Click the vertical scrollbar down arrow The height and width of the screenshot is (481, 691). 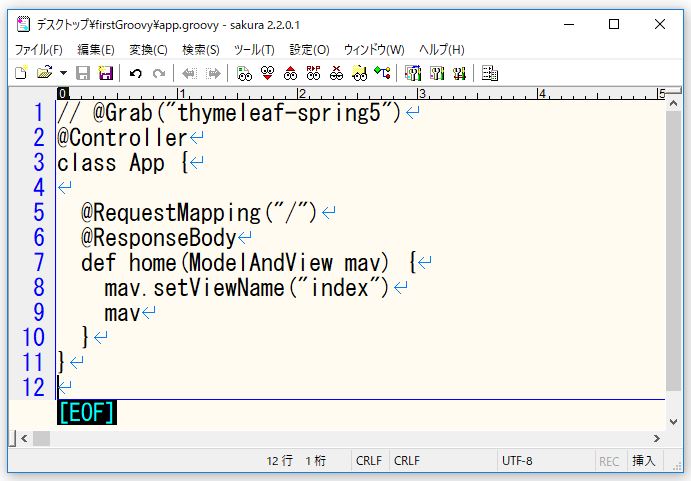click(x=673, y=421)
